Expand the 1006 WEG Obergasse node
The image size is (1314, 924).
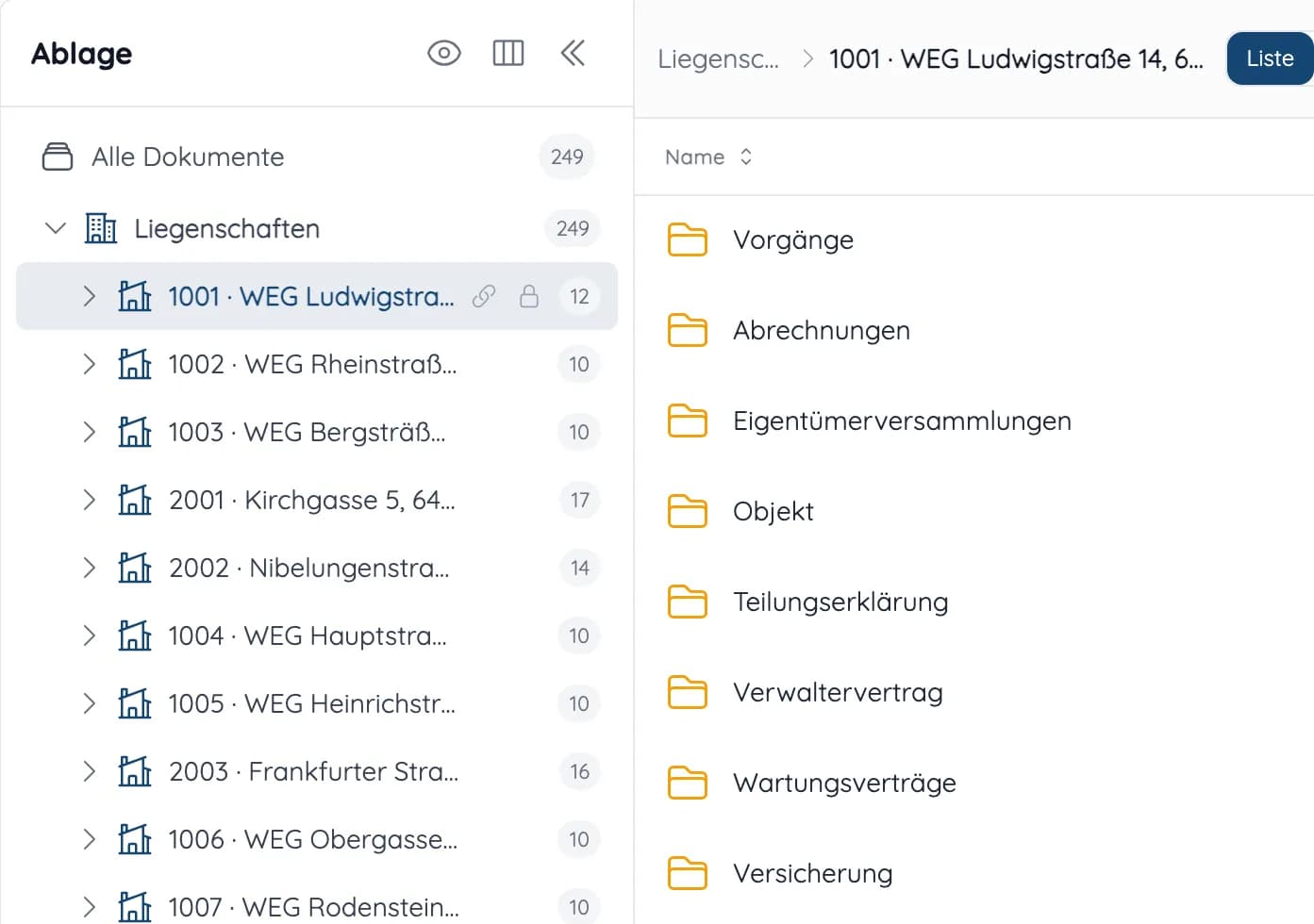coord(89,839)
